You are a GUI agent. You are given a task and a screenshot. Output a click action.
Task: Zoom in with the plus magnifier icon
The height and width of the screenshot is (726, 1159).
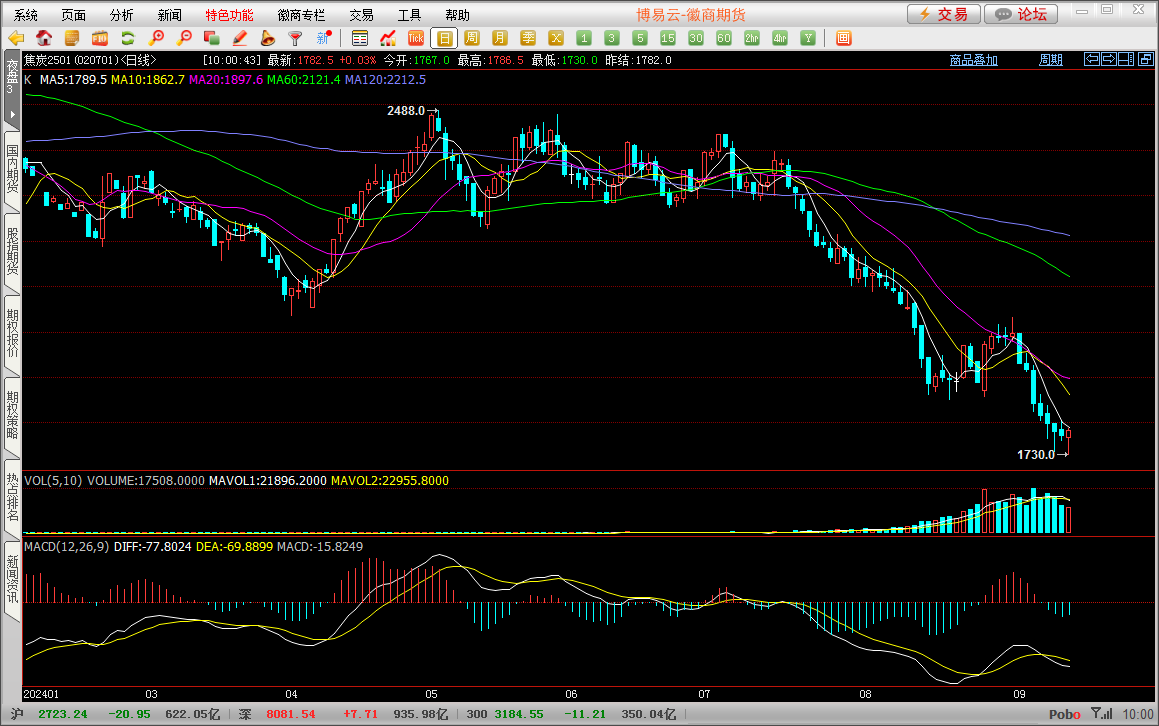point(156,38)
